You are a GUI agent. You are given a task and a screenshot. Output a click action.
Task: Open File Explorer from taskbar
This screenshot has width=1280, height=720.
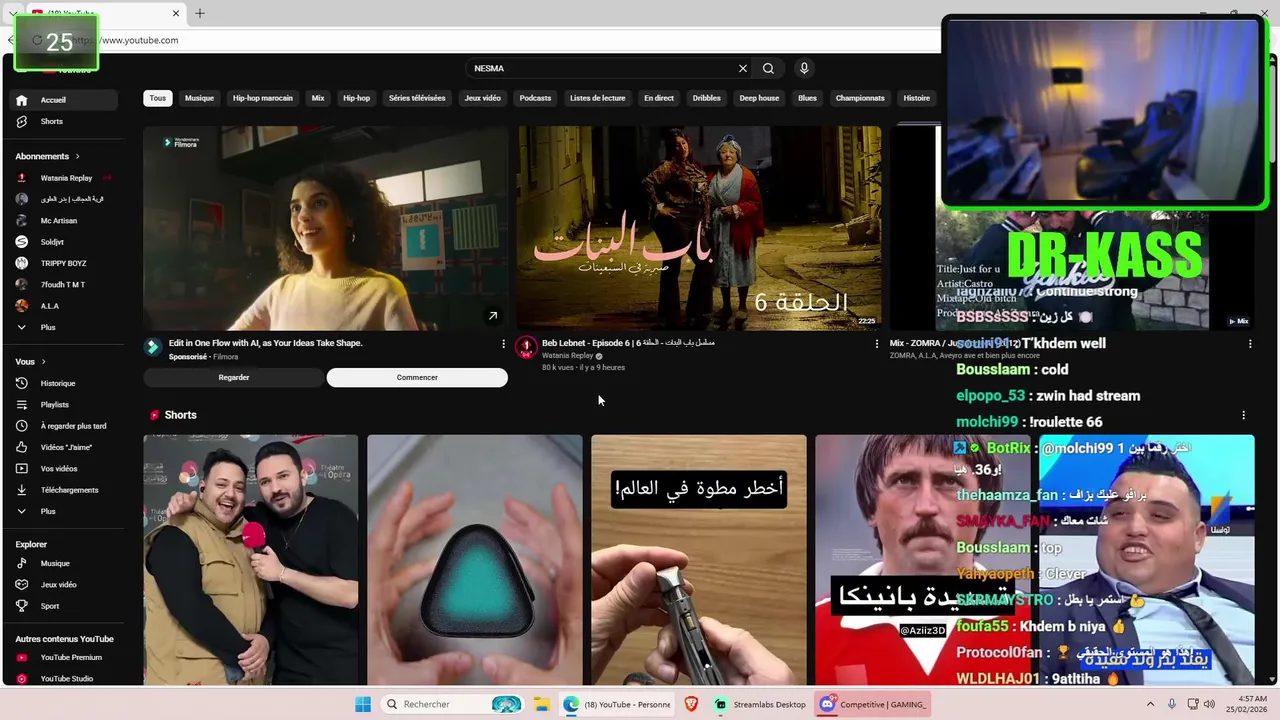(541, 704)
